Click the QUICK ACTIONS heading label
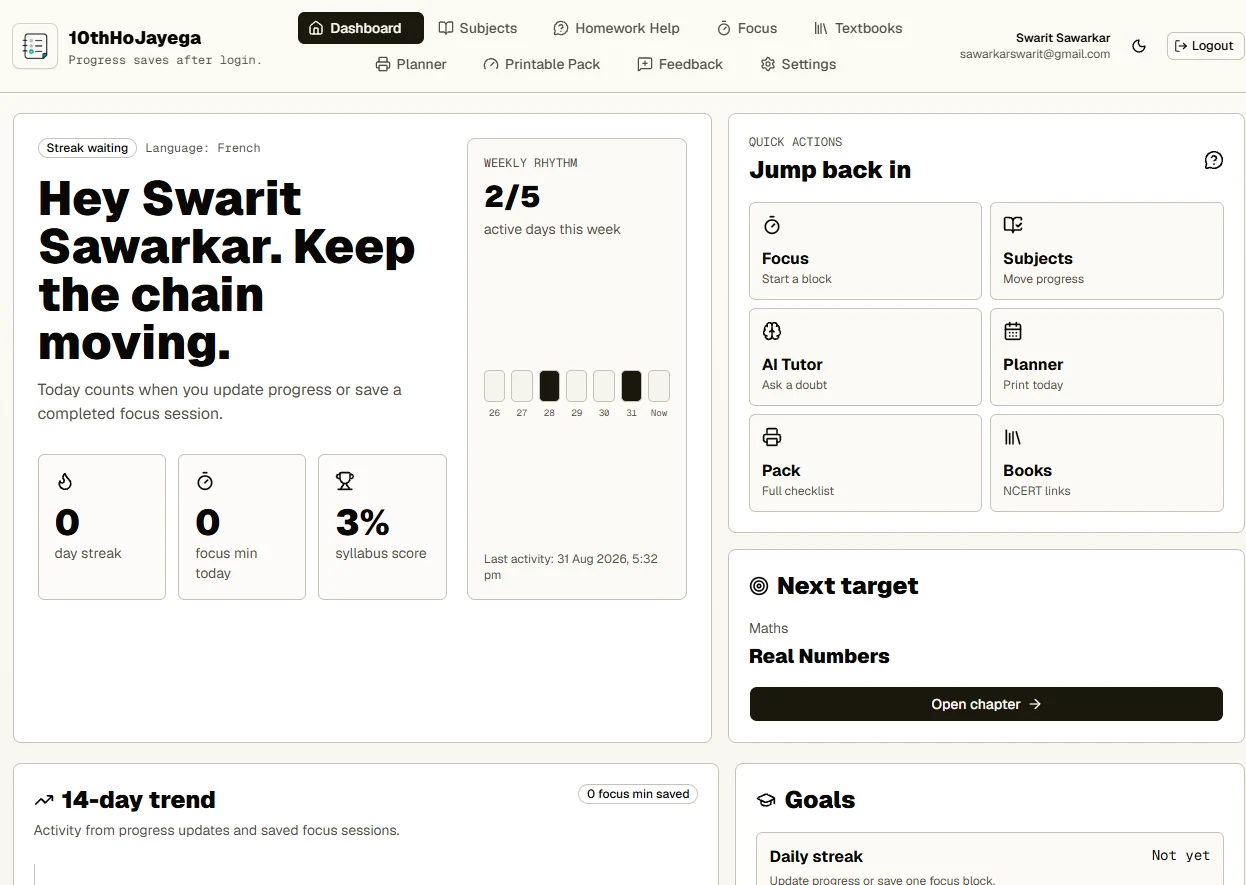This screenshot has height=885, width=1246. pos(796,142)
